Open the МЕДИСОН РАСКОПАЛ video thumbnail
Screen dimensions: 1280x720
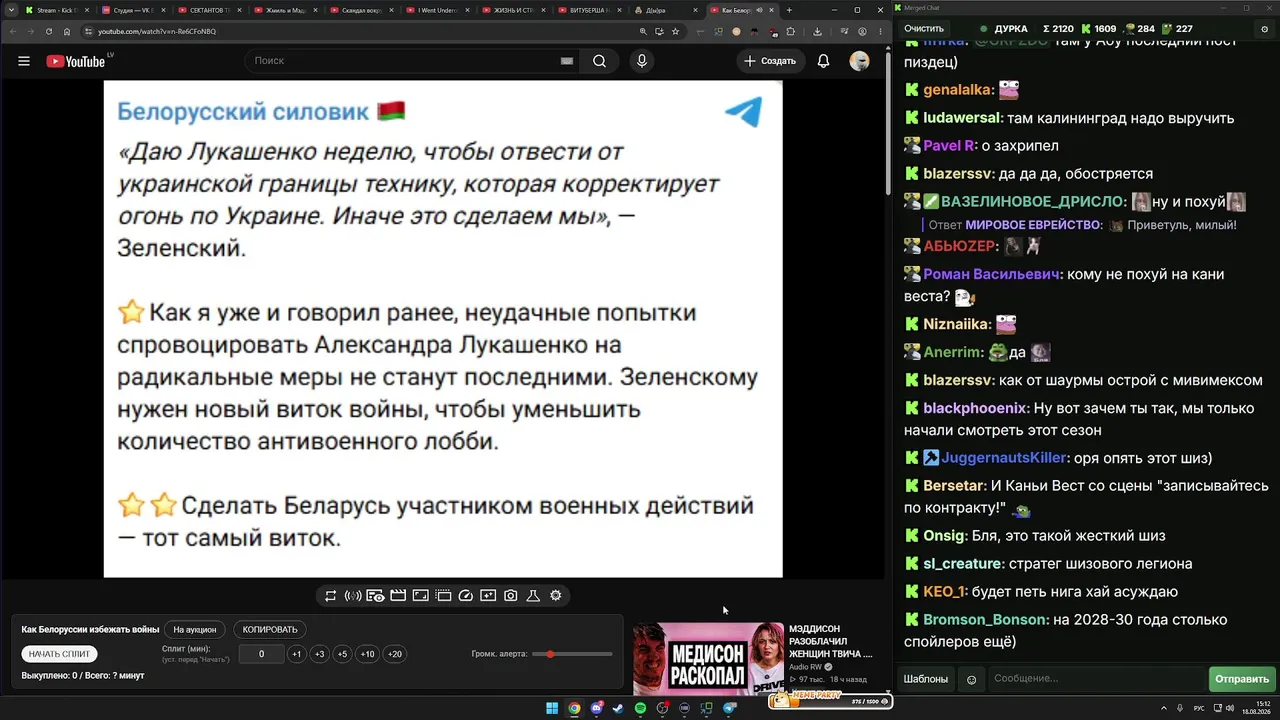pyautogui.click(x=708, y=658)
